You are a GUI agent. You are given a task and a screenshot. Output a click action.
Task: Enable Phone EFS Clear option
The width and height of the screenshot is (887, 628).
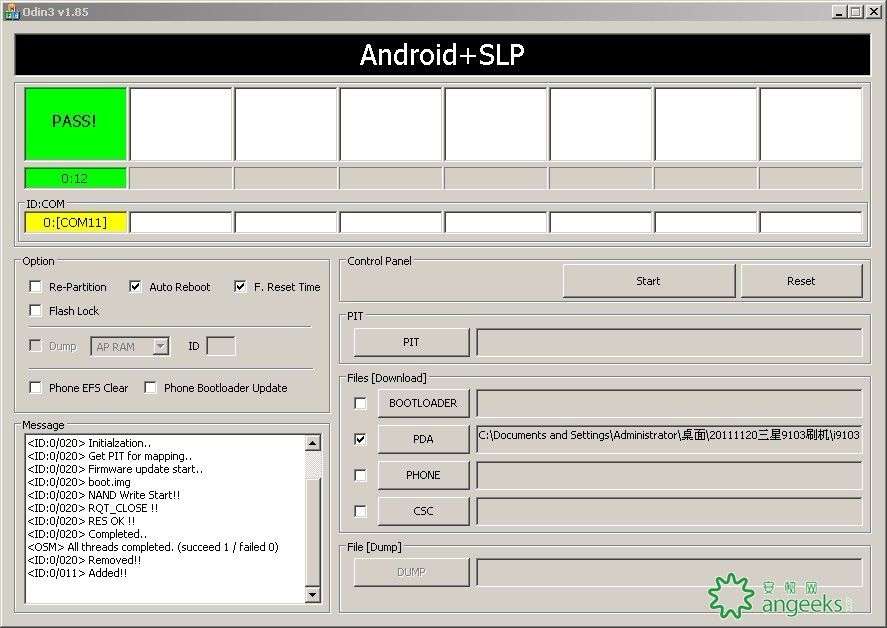35,388
